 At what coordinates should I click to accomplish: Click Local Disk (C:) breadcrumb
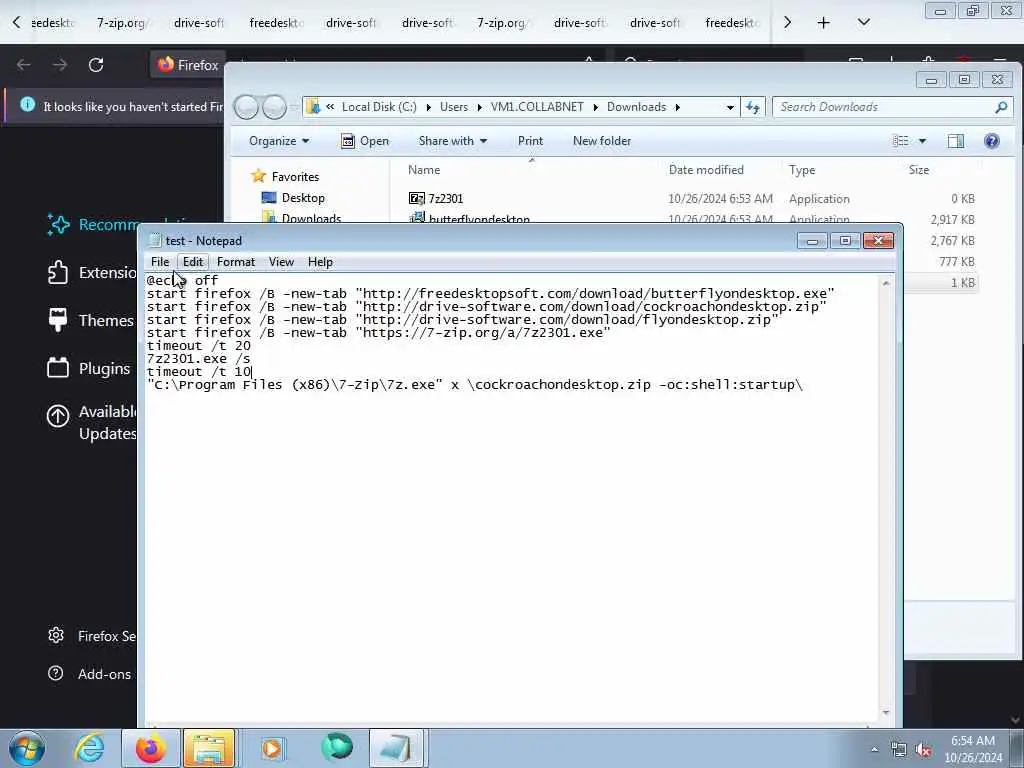[x=379, y=107]
